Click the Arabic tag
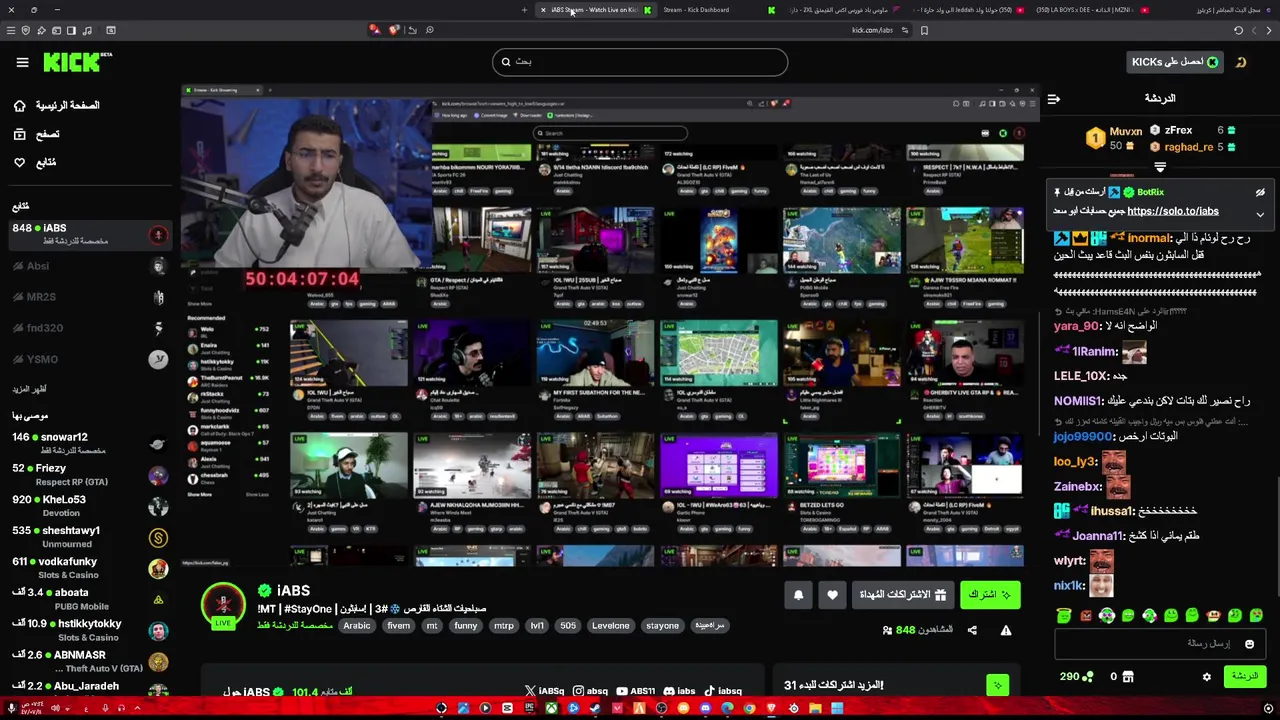This screenshot has height=720, width=1280. 357,626
